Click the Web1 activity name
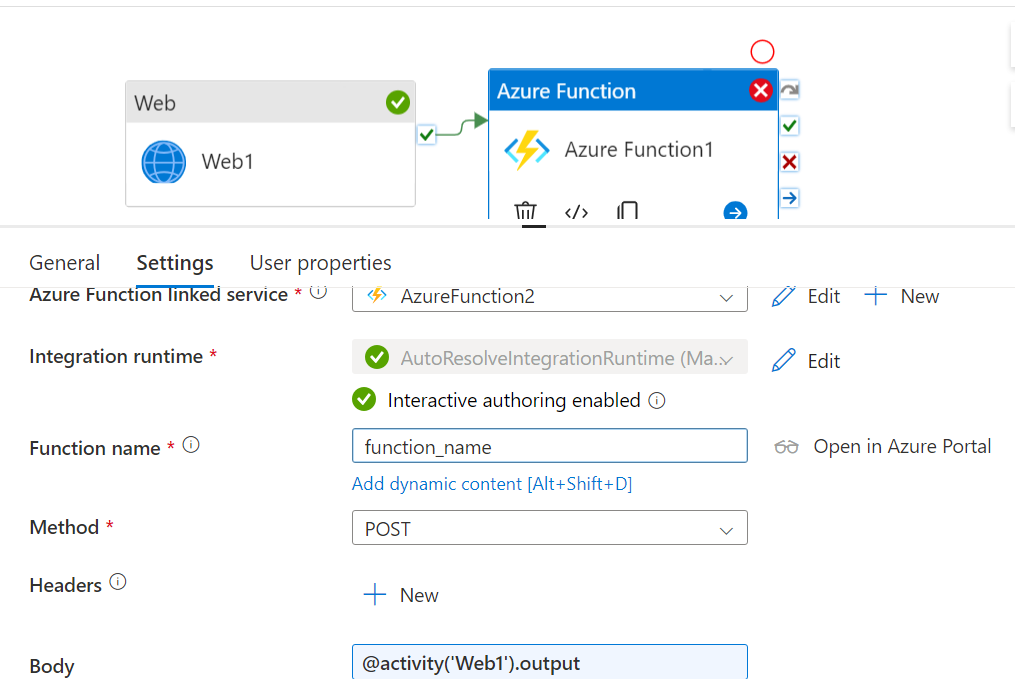Viewport: 1015px width, 683px height. [x=227, y=161]
